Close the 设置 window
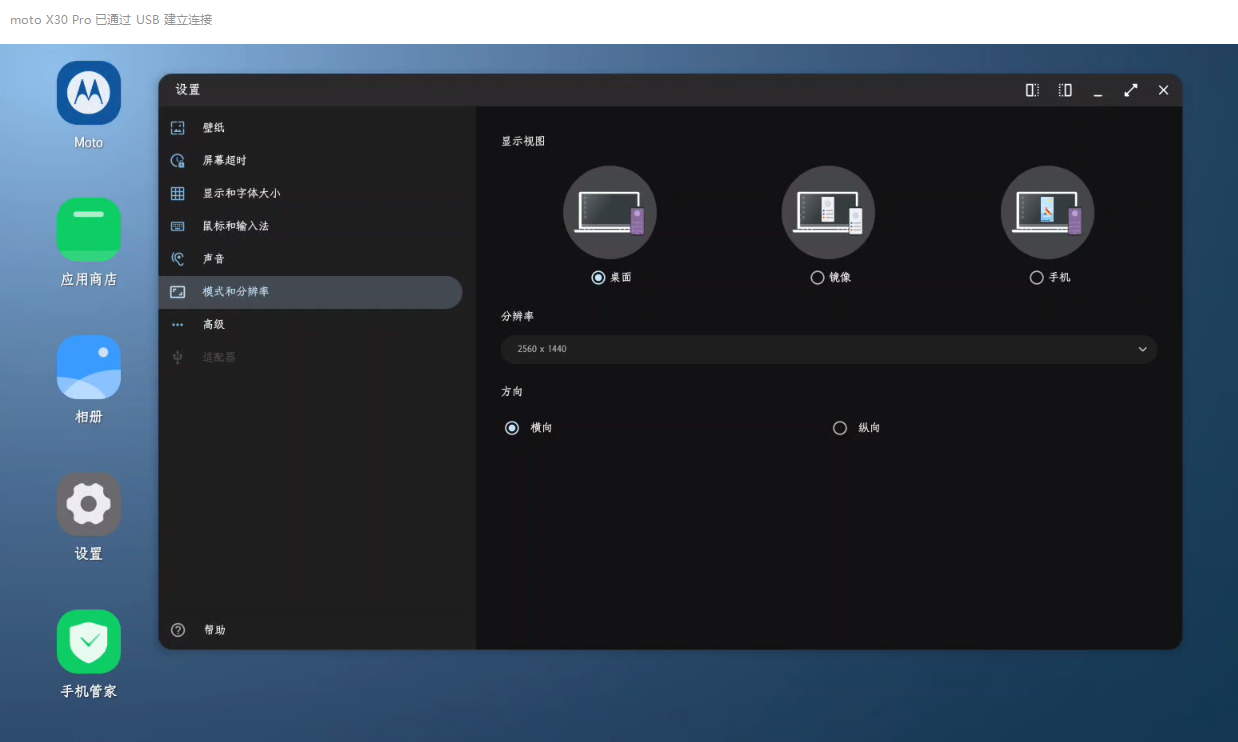Screen dimensions: 1238x742 click(x=1163, y=90)
